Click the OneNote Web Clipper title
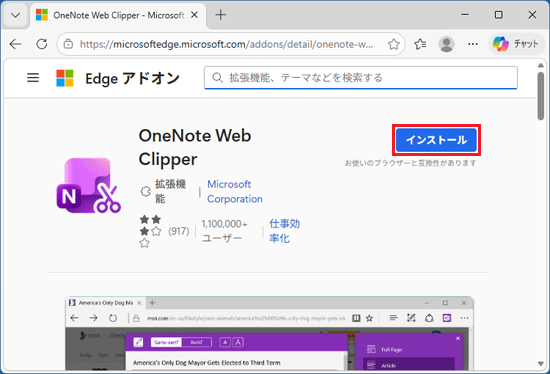Viewport: 550px width, 374px height. tap(195, 147)
